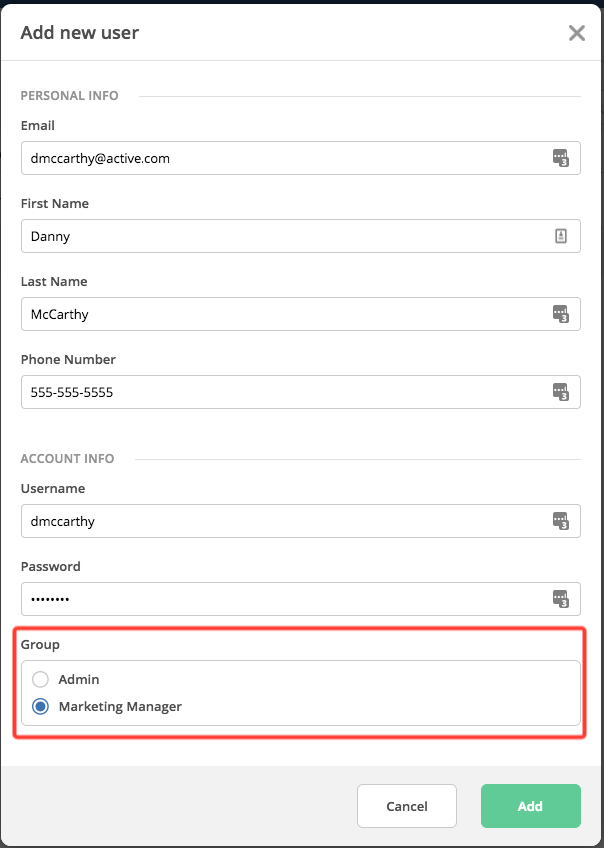Click password manager icon in Username field

click(x=561, y=521)
